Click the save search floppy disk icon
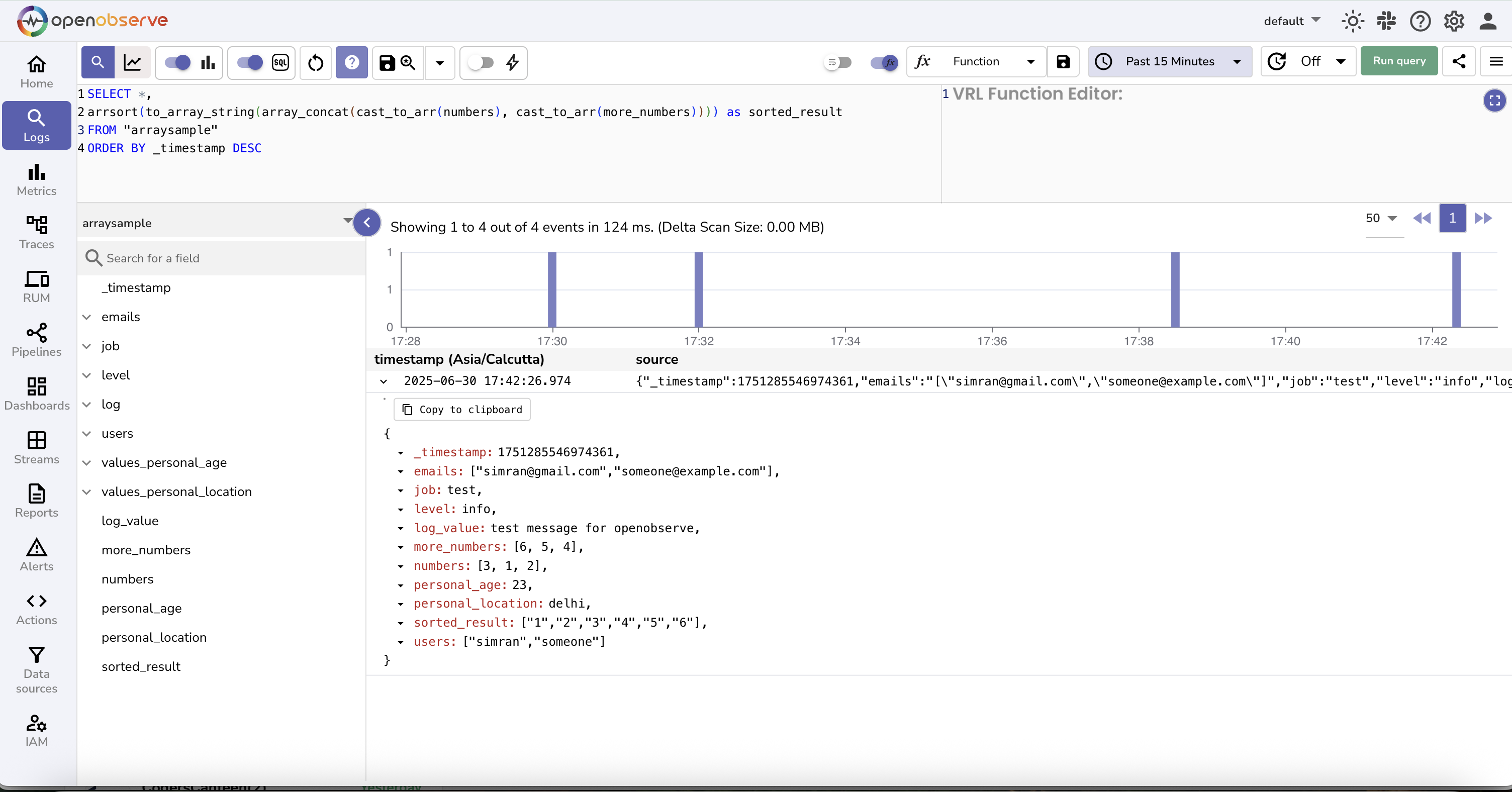 [x=387, y=63]
